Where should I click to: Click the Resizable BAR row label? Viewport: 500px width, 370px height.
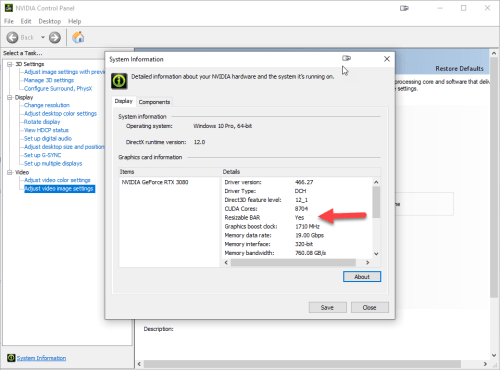tap(242, 218)
